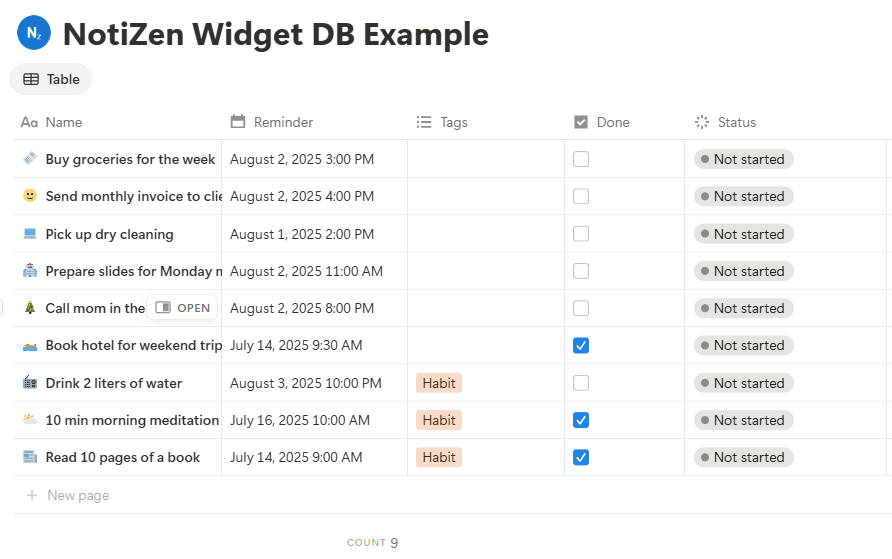Click the NotiZen blue logo icon
This screenshot has width=892, height=559.
[33, 33]
